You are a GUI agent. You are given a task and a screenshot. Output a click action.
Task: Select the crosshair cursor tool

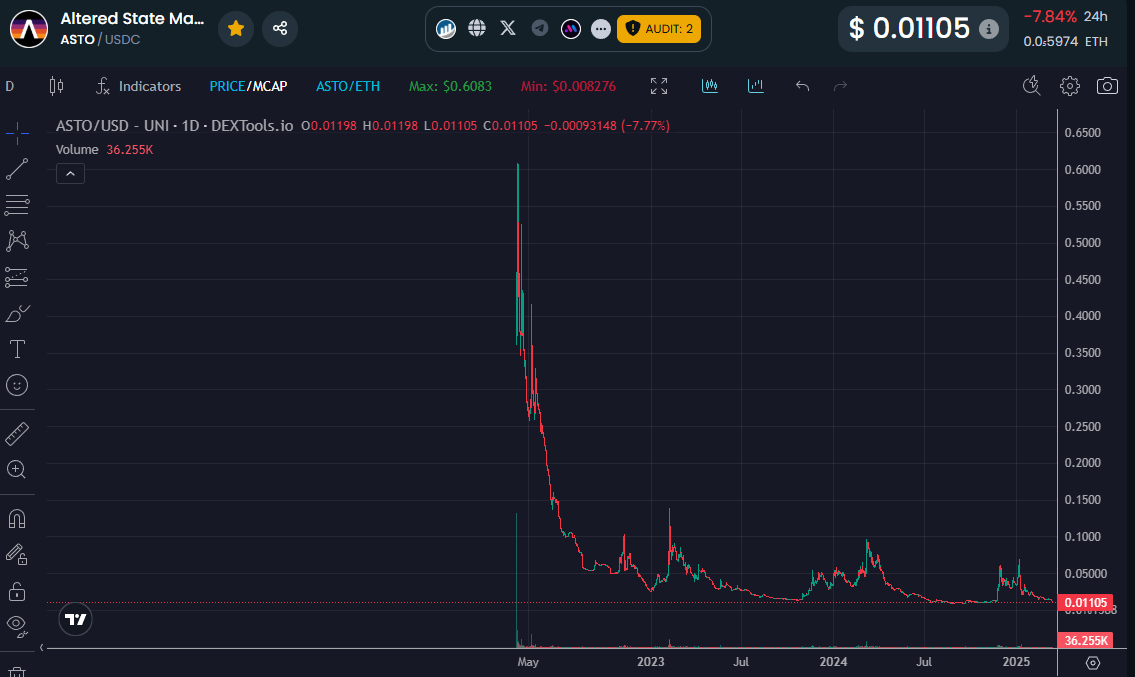(17, 133)
